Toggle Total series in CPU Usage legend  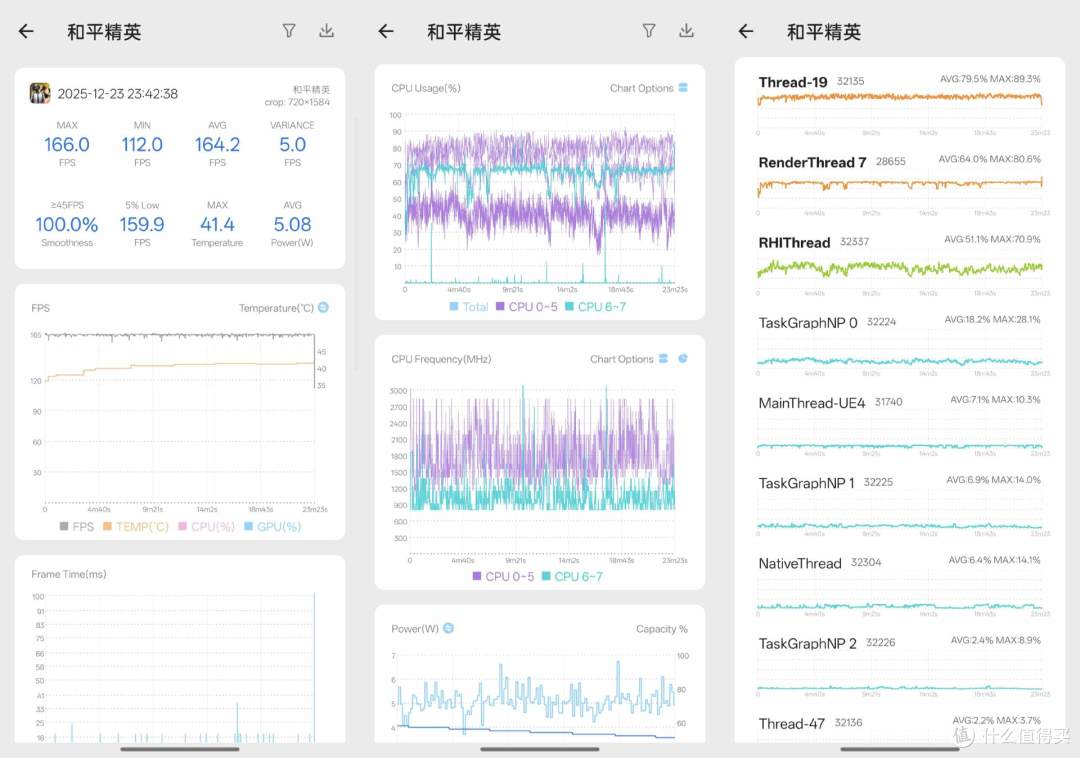469,306
